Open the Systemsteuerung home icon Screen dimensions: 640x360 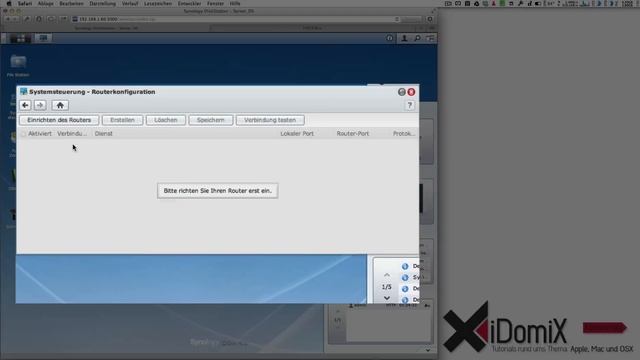click(60, 105)
